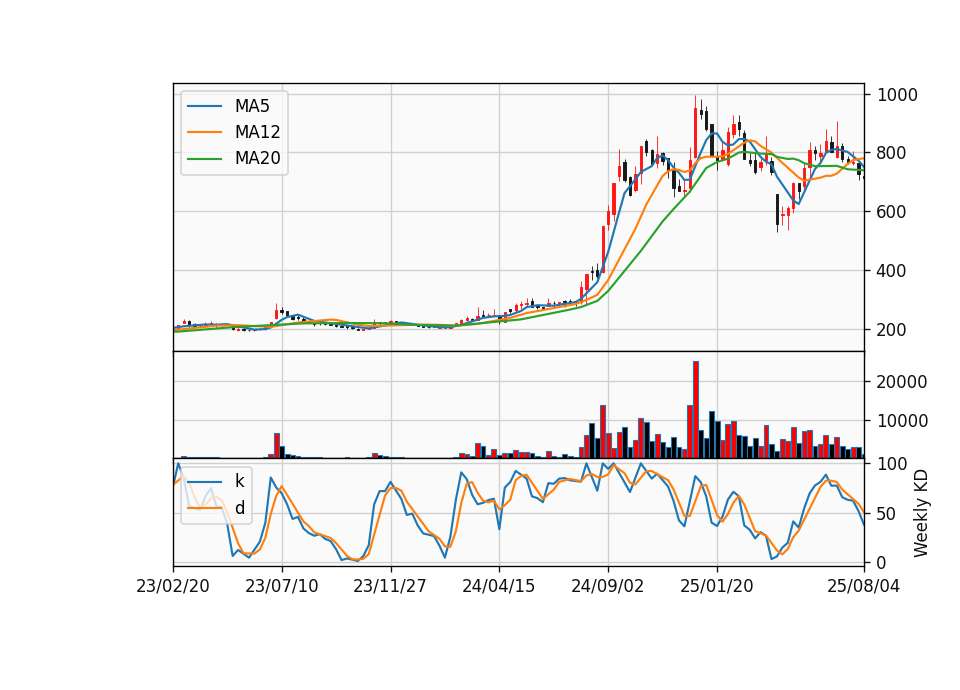Click the 25/01/20 date axis label
This screenshot has width=960, height=690.
(x=716, y=586)
